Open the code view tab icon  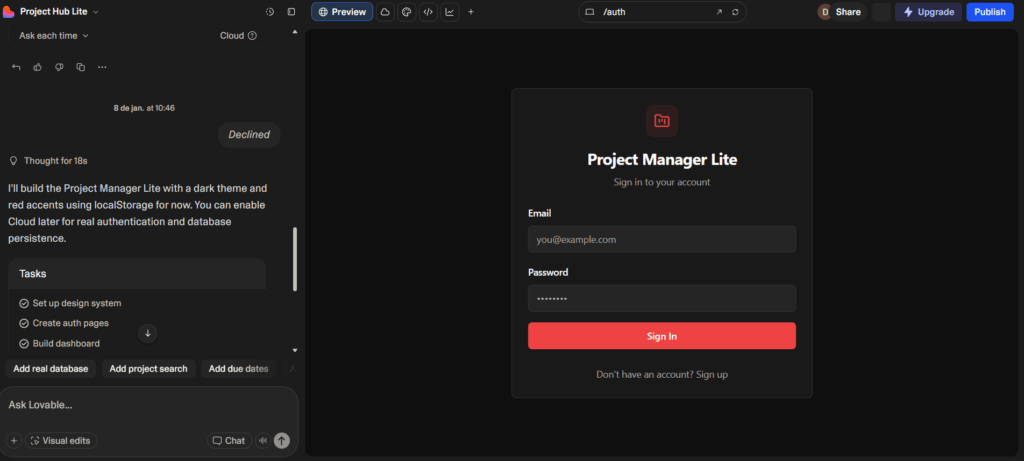tap(428, 12)
